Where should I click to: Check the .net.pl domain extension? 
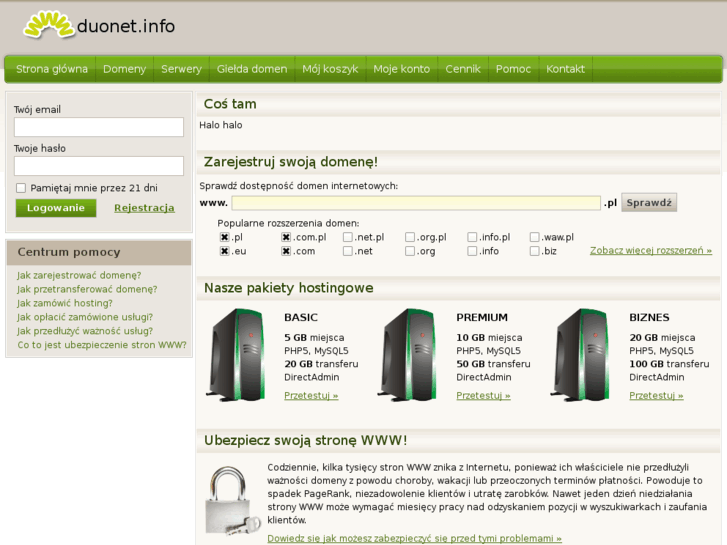pos(348,237)
